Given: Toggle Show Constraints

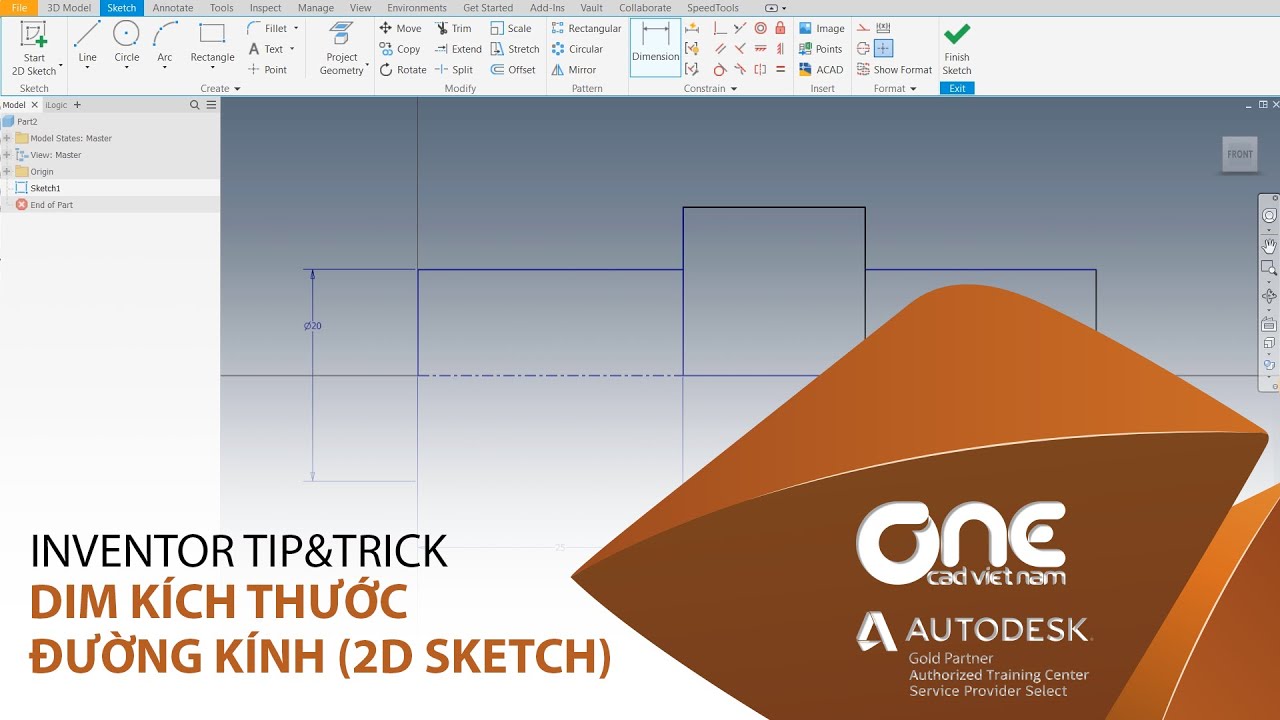Looking at the screenshot, I should tap(692, 48).
